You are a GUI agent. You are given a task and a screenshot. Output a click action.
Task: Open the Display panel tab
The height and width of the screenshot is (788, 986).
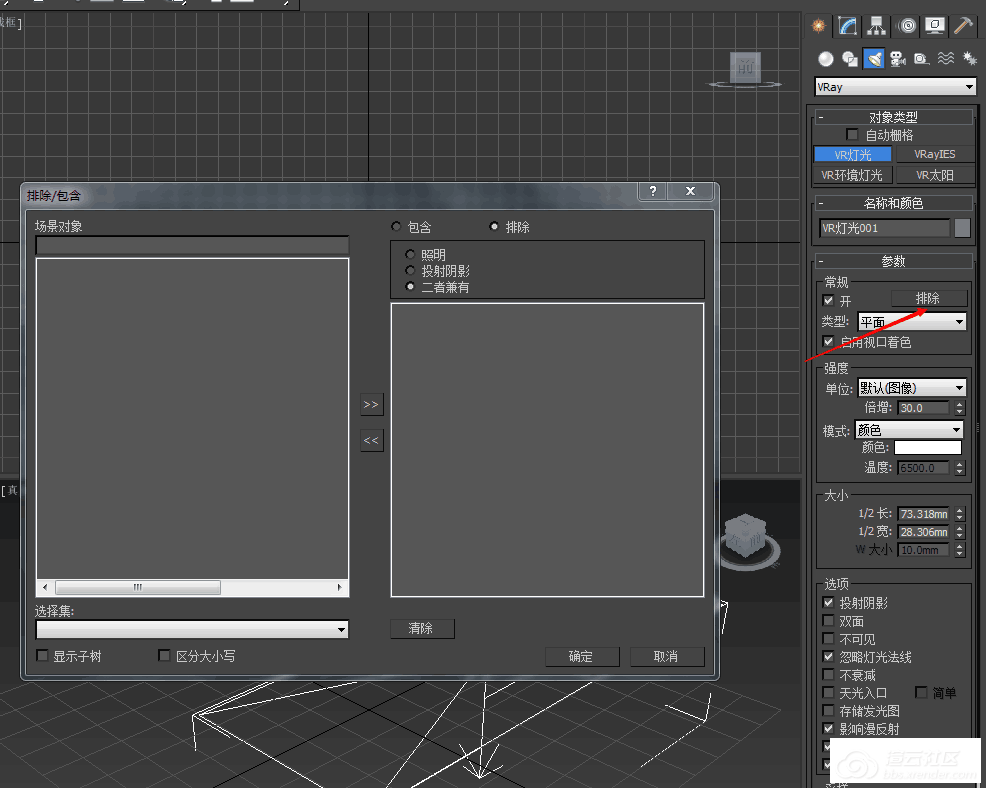(x=935, y=26)
